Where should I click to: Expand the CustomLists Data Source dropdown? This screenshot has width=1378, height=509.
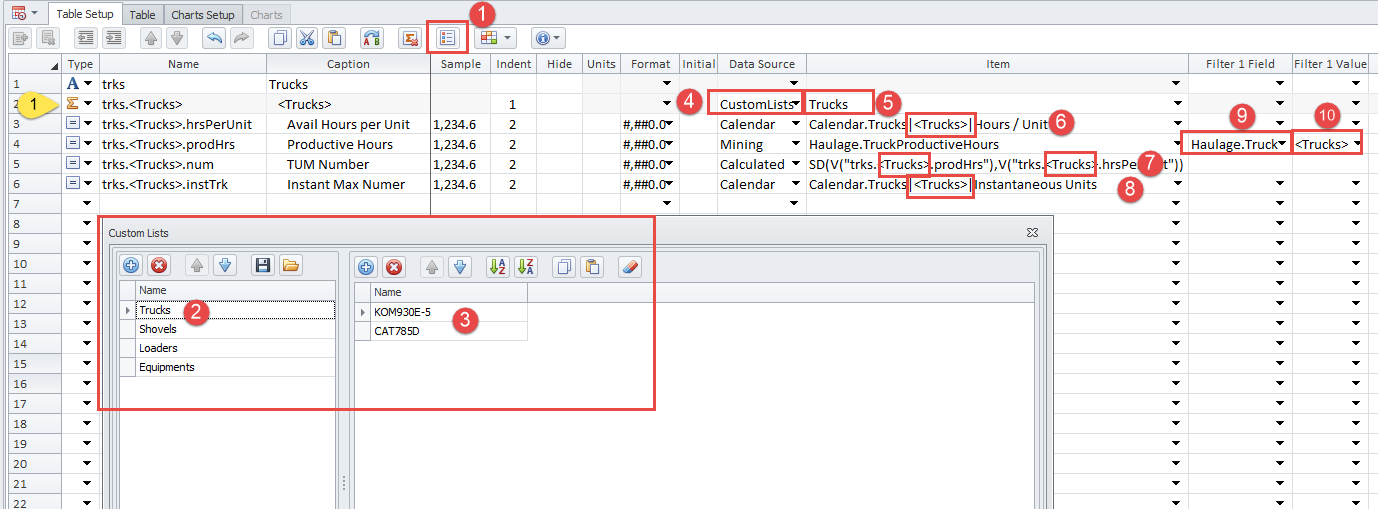click(x=795, y=105)
